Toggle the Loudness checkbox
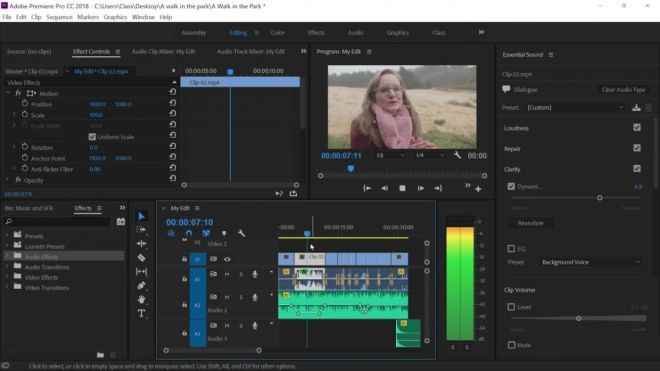Viewport: 660px width, 371px height. 637,128
